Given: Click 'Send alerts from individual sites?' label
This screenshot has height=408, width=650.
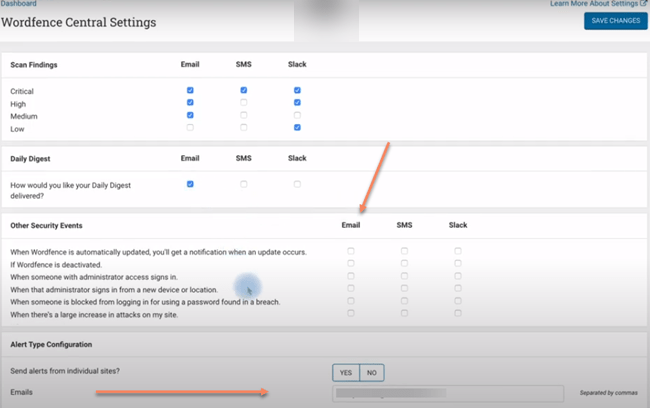Looking at the screenshot, I should 65,371.
